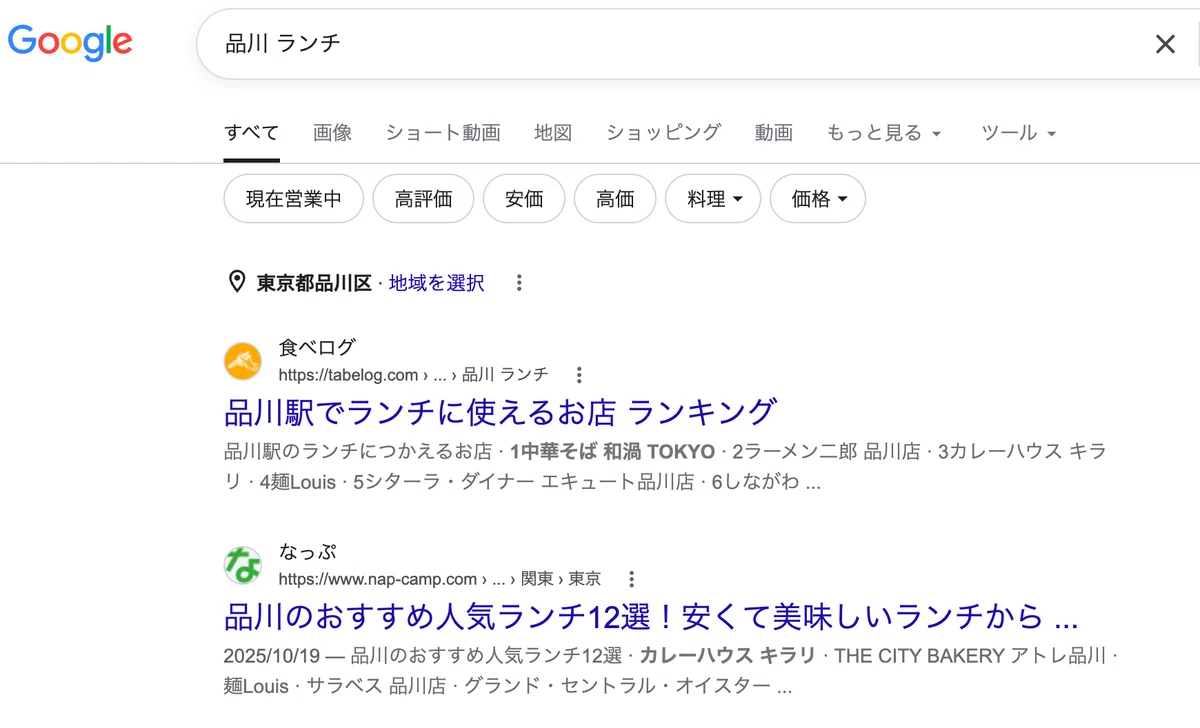Click the 食べログ site name
This screenshot has height=728, width=1200.
click(x=317, y=348)
